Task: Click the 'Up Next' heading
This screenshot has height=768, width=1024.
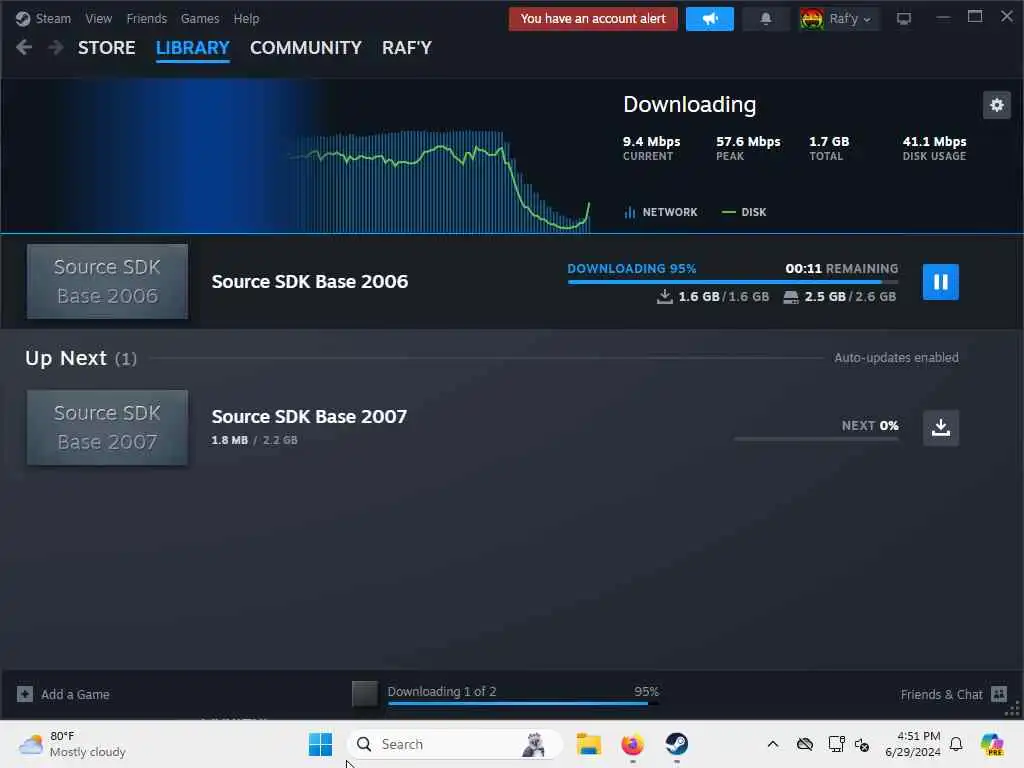Action: click(x=66, y=358)
